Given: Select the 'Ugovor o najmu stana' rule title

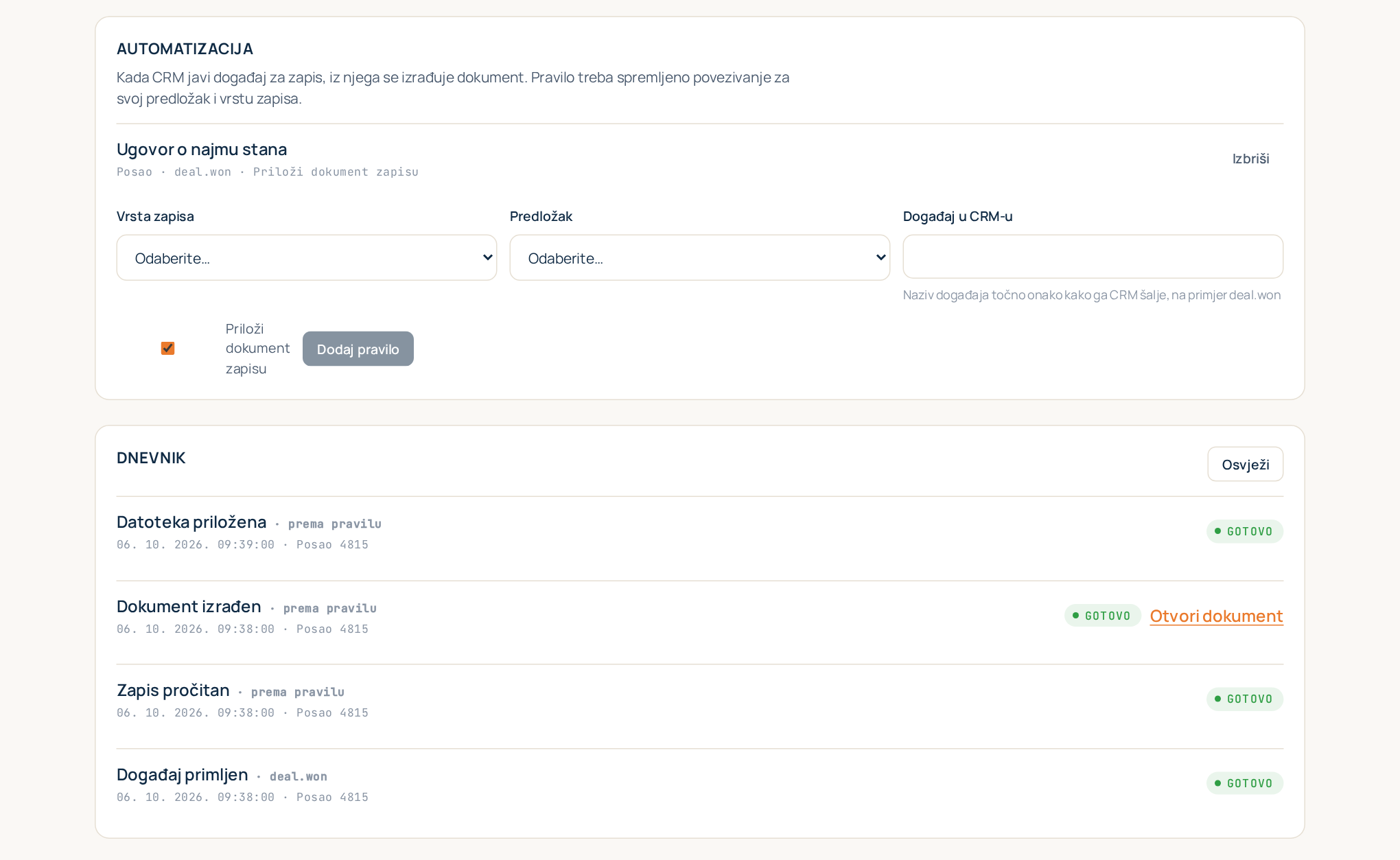Looking at the screenshot, I should [202, 149].
